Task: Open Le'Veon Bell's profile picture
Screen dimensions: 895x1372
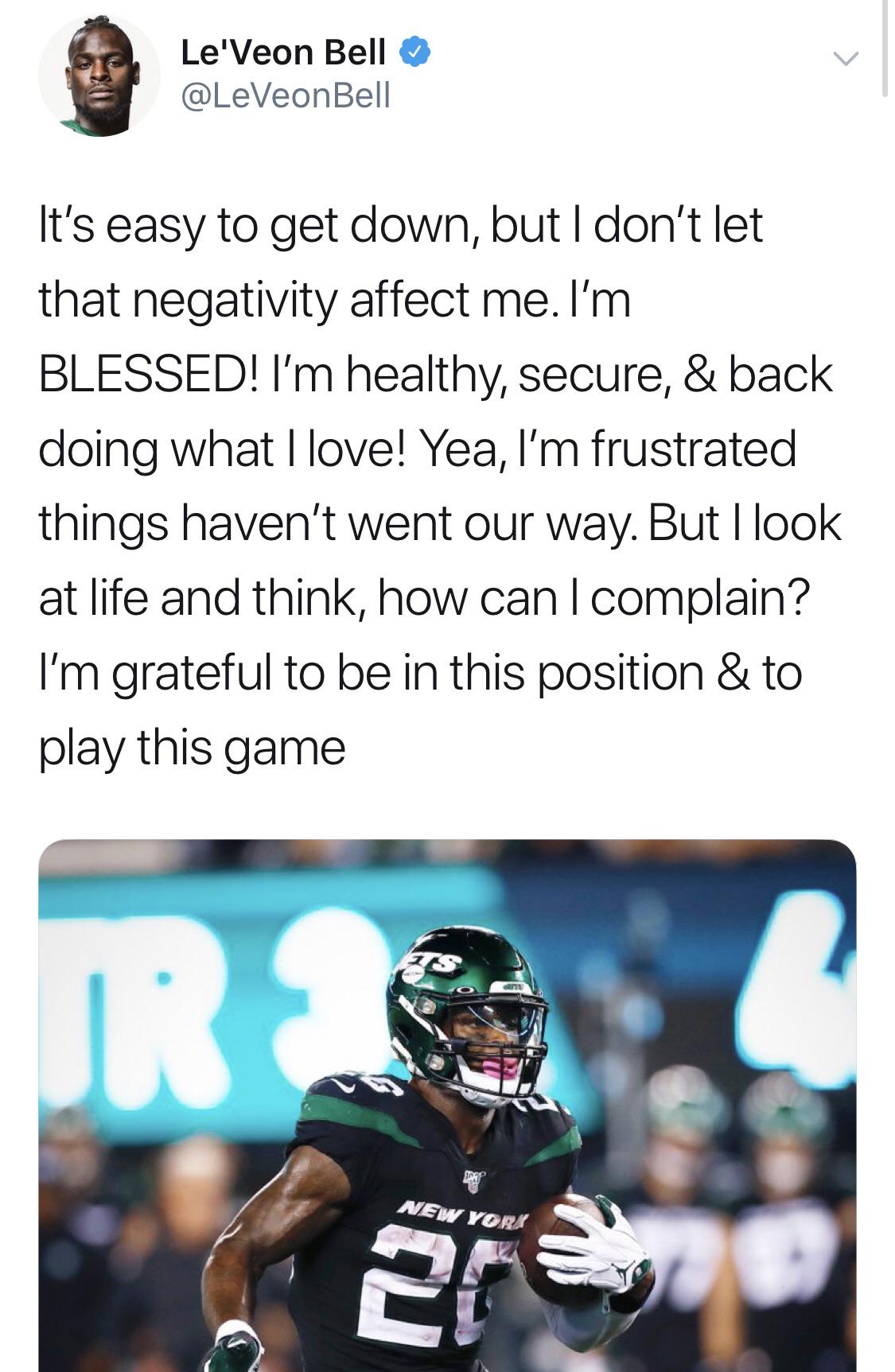Action: point(99,76)
